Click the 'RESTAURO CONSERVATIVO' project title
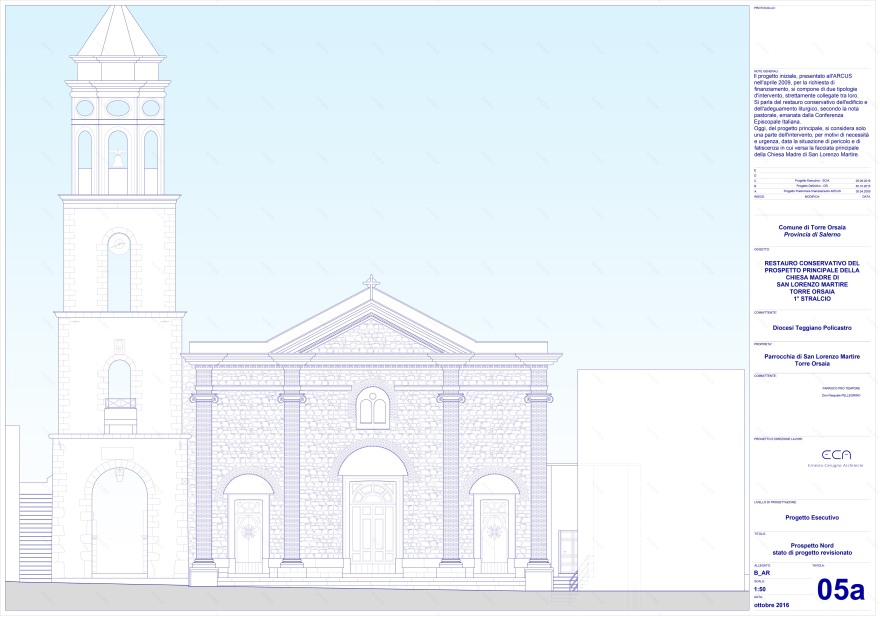 pyautogui.click(x=811, y=264)
